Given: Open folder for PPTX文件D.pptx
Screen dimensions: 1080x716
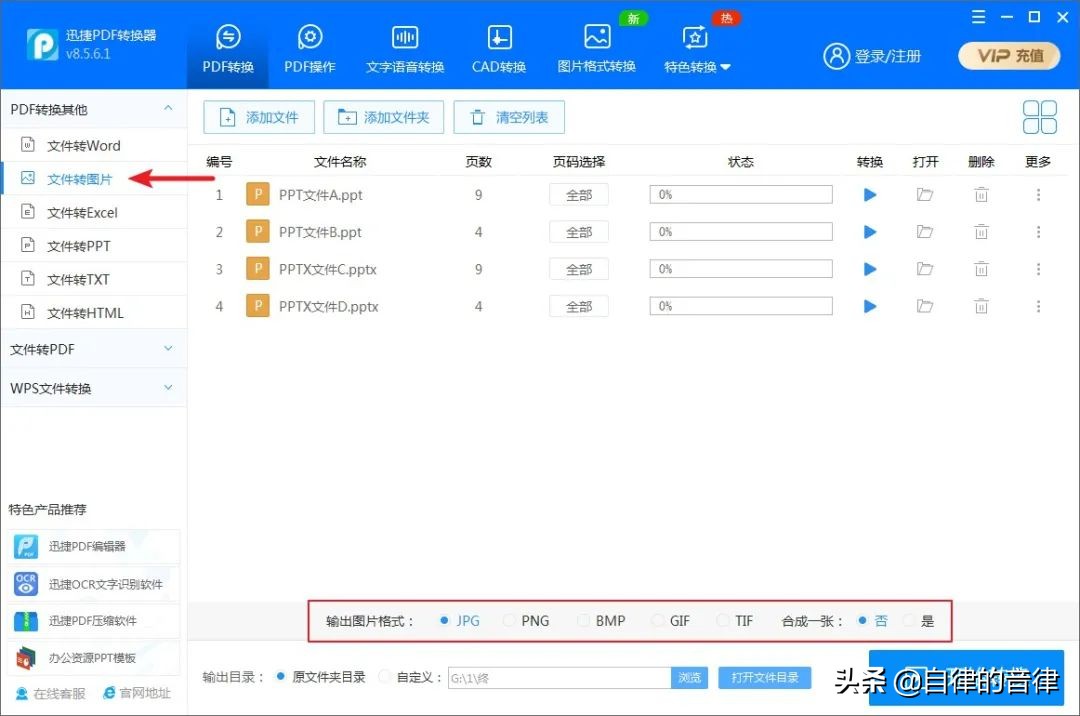Looking at the screenshot, I should (x=924, y=306).
